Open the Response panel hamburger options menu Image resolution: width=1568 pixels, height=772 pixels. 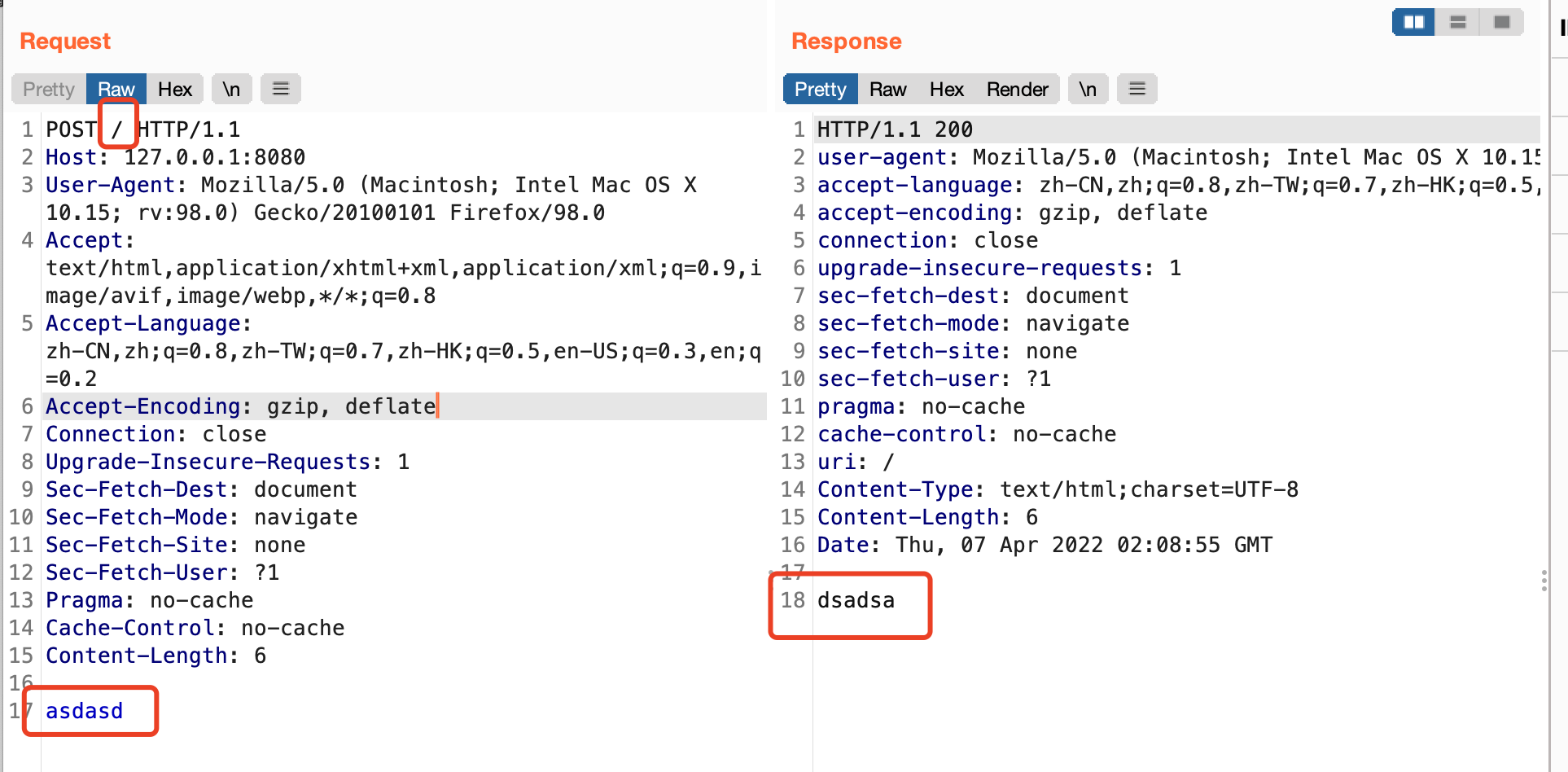[1137, 89]
